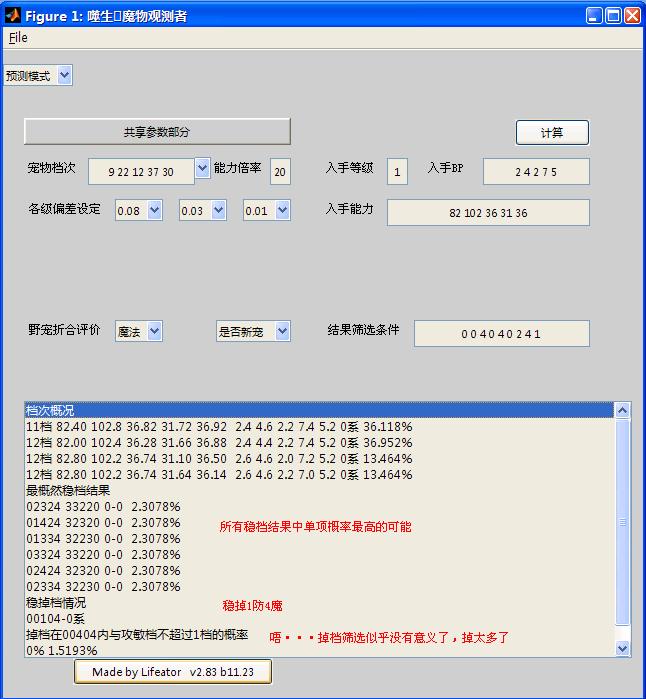The image size is (646, 699).
Task: Click the Made by Lifeator version button
Action: (172, 672)
